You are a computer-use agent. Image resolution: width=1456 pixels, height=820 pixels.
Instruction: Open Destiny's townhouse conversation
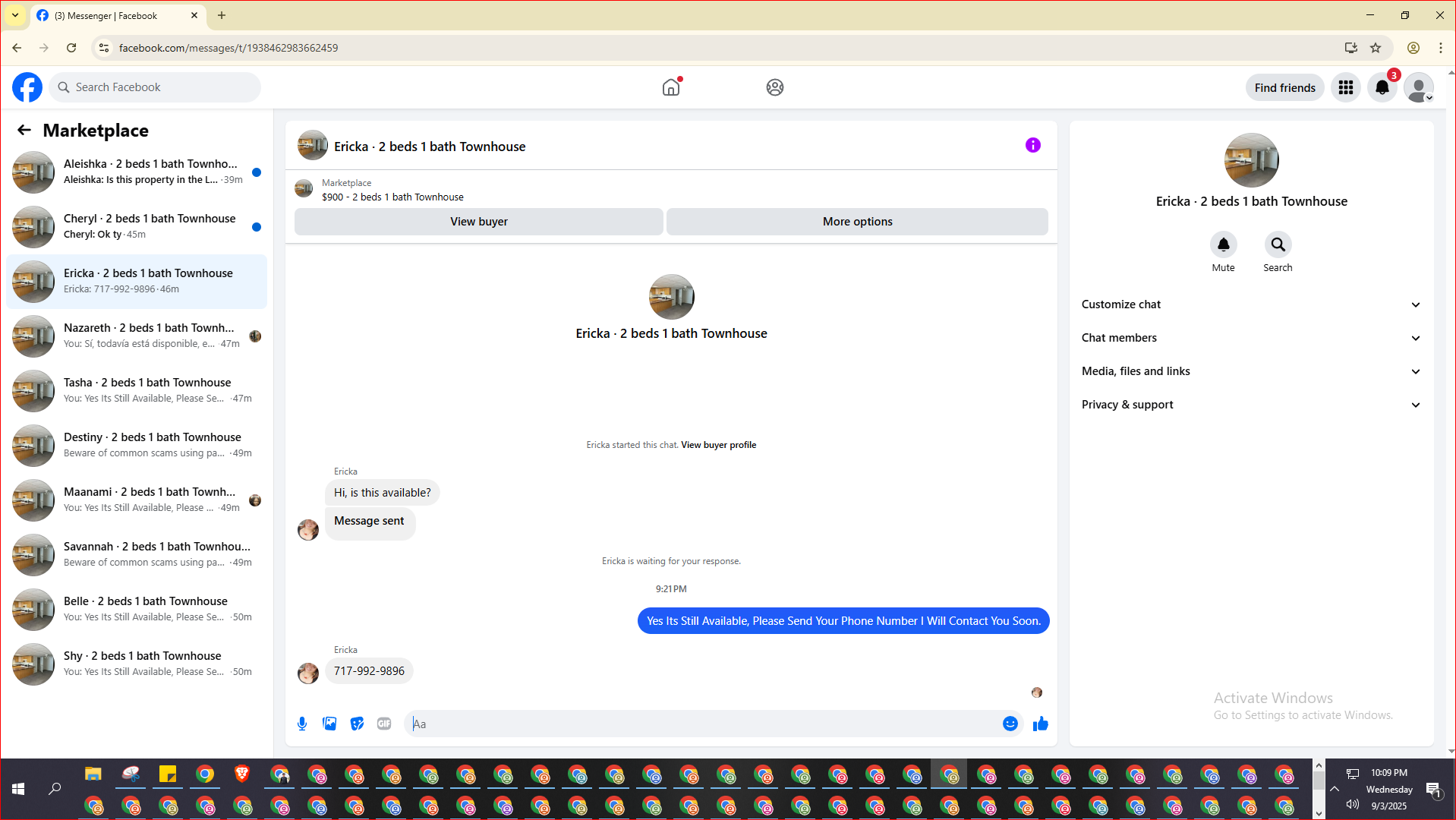[x=137, y=446]
